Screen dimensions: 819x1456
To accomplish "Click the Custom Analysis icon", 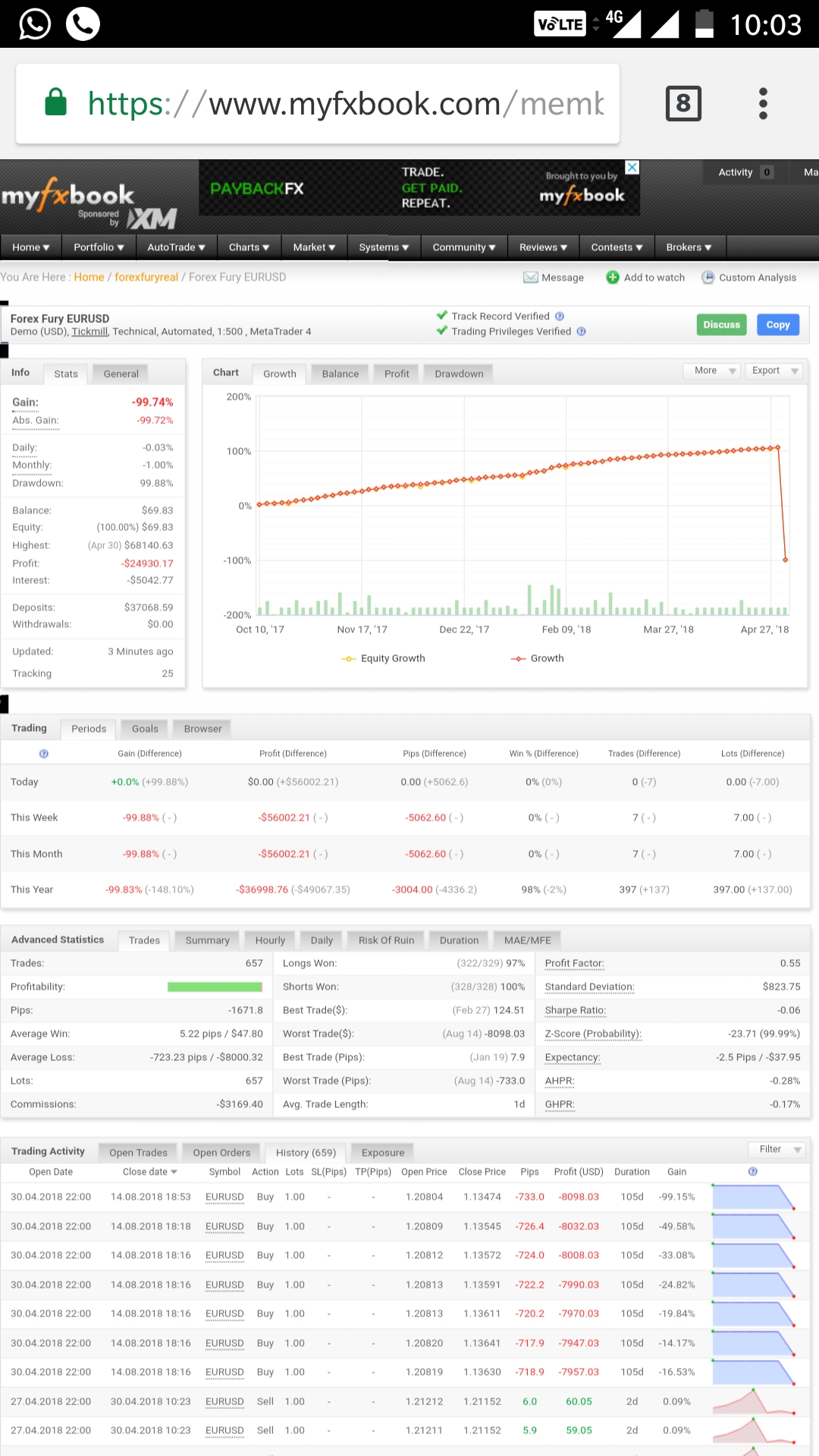I will point(708,278).
